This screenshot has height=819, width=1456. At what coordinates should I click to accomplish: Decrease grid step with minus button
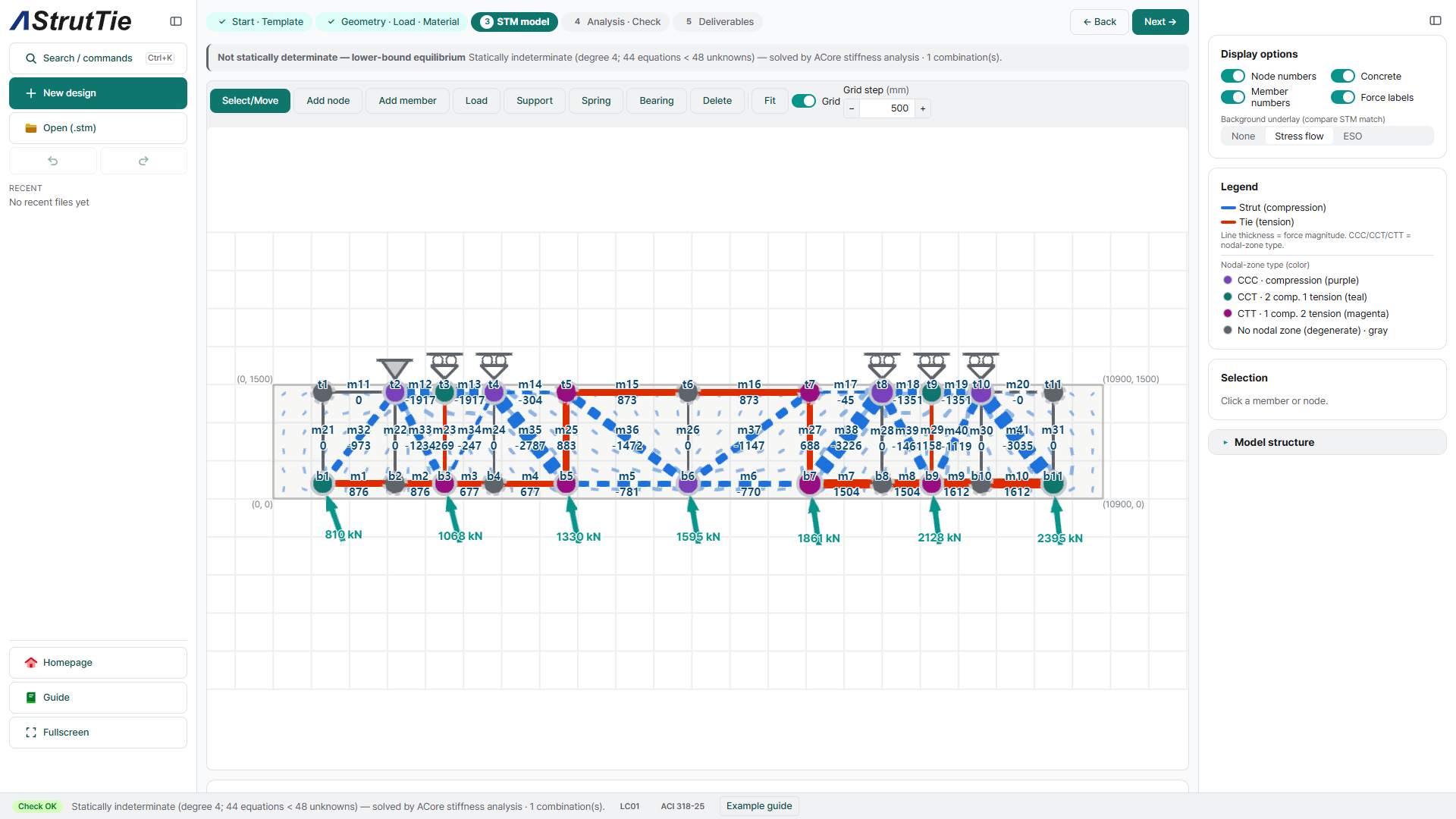click(x=852, y=108)
